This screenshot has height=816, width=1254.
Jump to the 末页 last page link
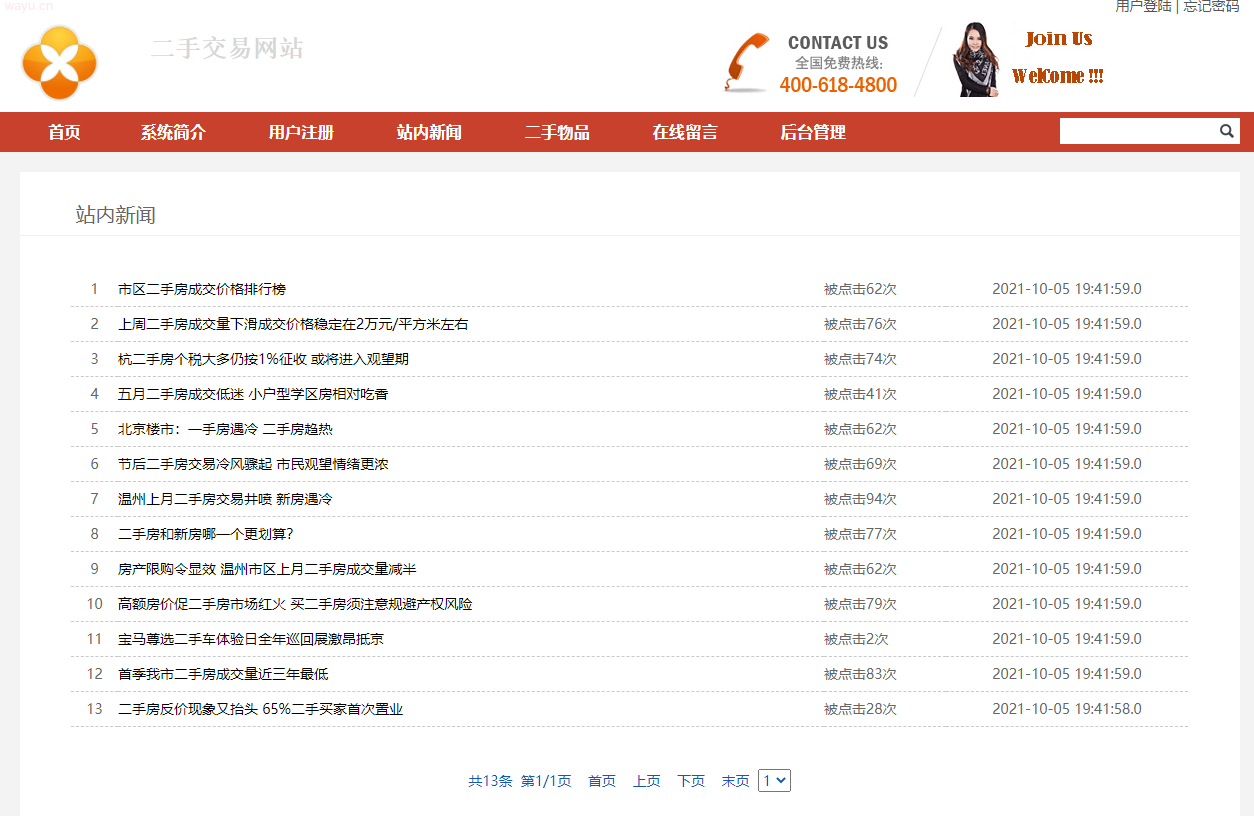(x=735, y=781)
